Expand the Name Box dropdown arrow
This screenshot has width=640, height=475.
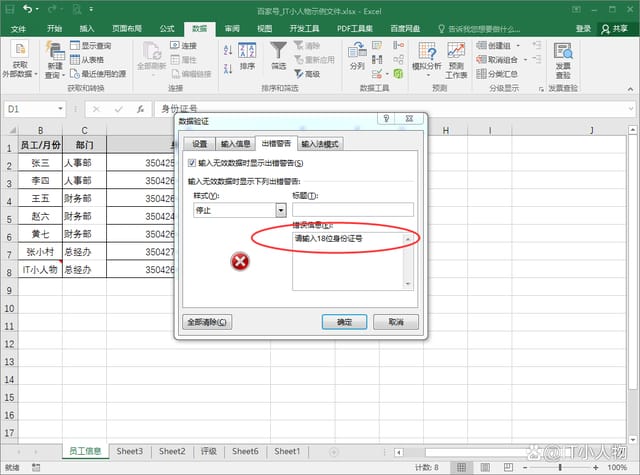point(60,109)
